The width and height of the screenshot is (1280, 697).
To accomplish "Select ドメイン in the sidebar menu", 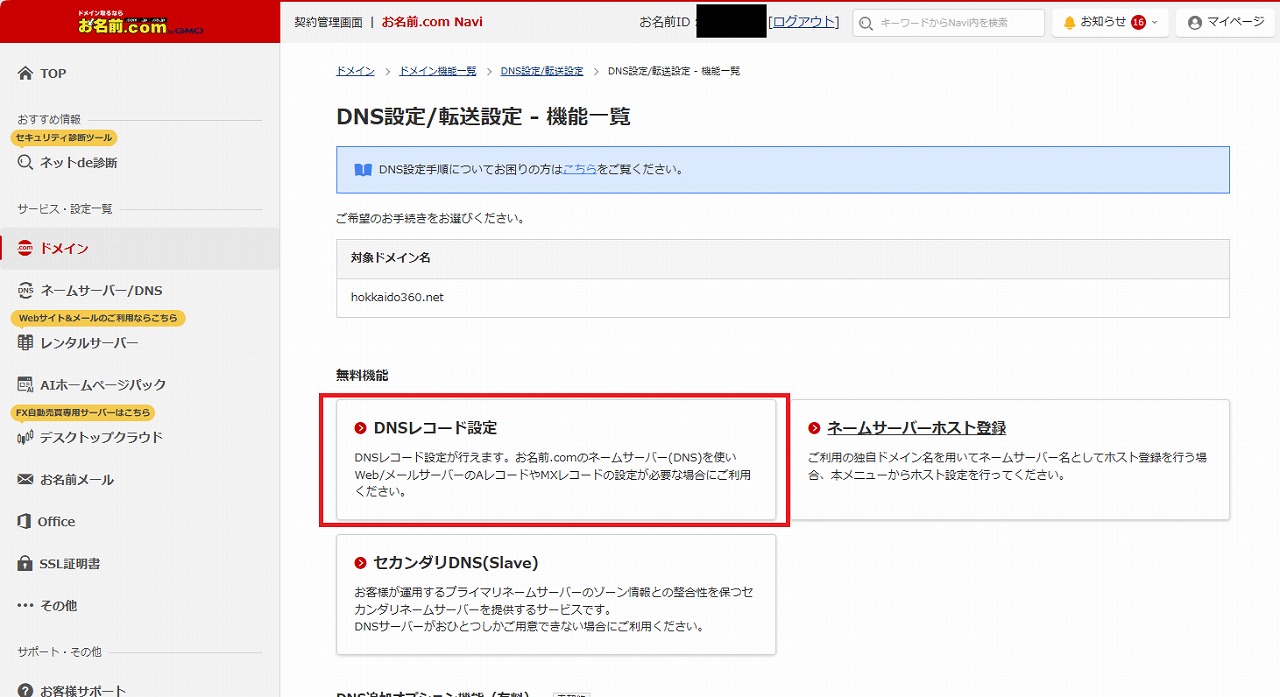I will [64, 248].
